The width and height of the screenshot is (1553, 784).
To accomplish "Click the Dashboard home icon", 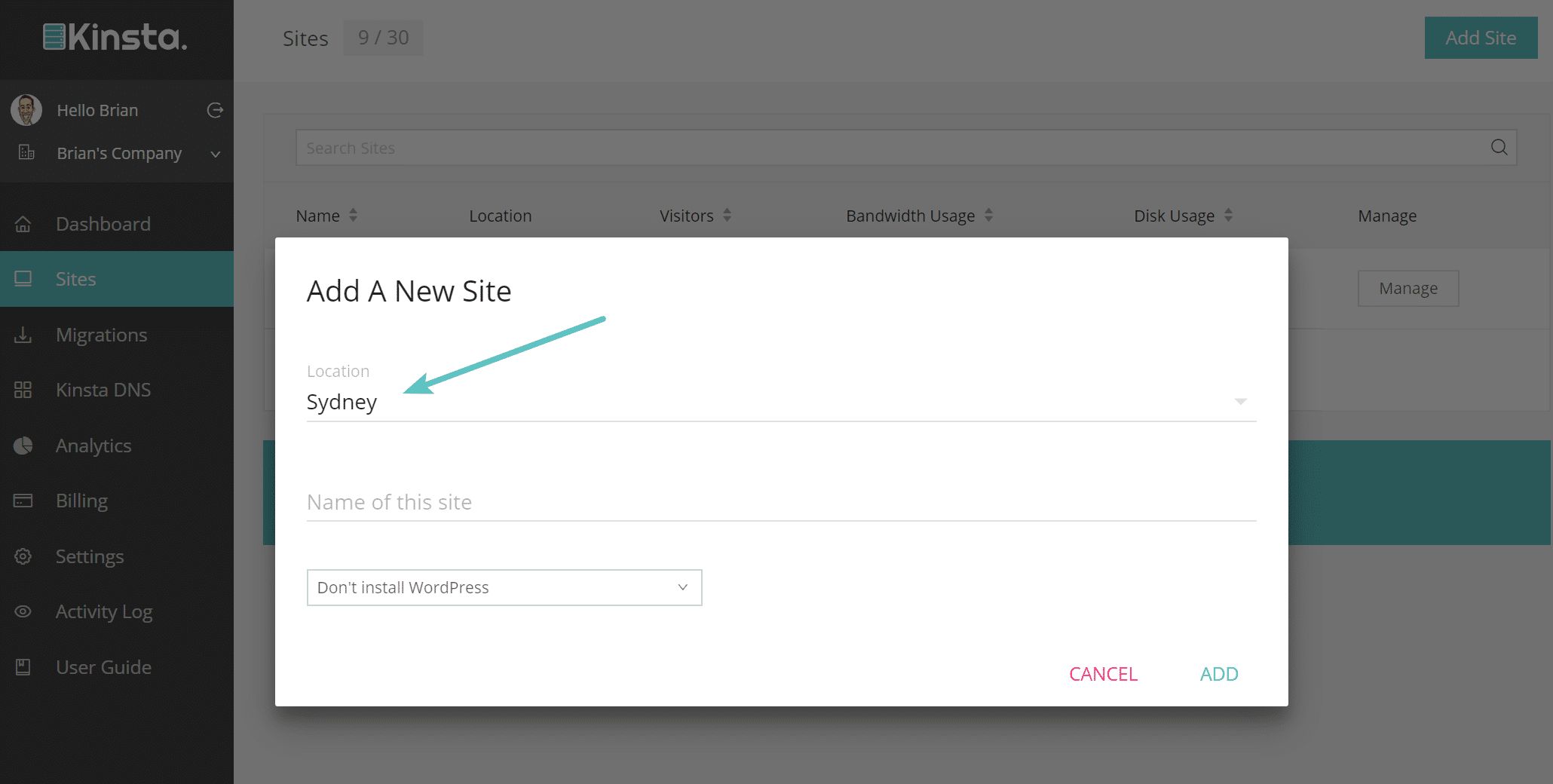I will click(x=23, y=224).
